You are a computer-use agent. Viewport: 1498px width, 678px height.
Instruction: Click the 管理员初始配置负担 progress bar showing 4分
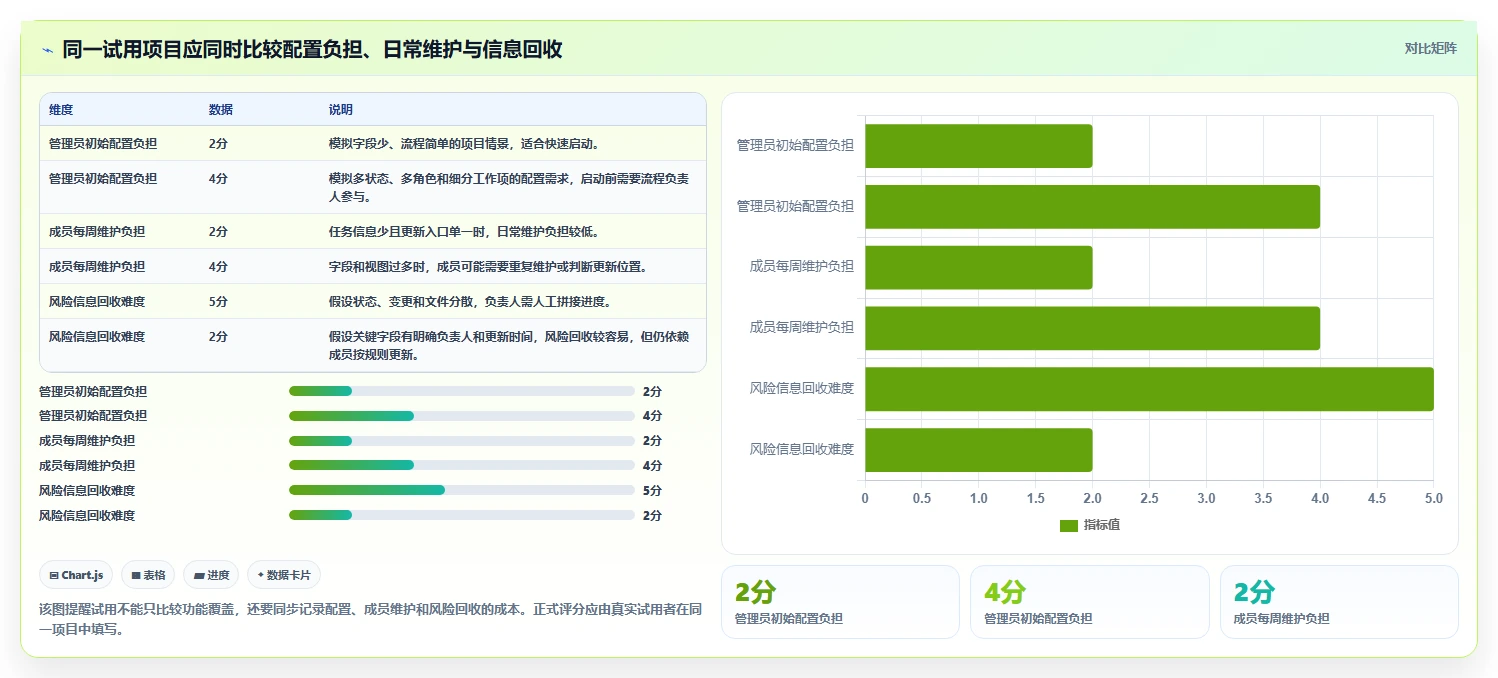tap(462, 416)
